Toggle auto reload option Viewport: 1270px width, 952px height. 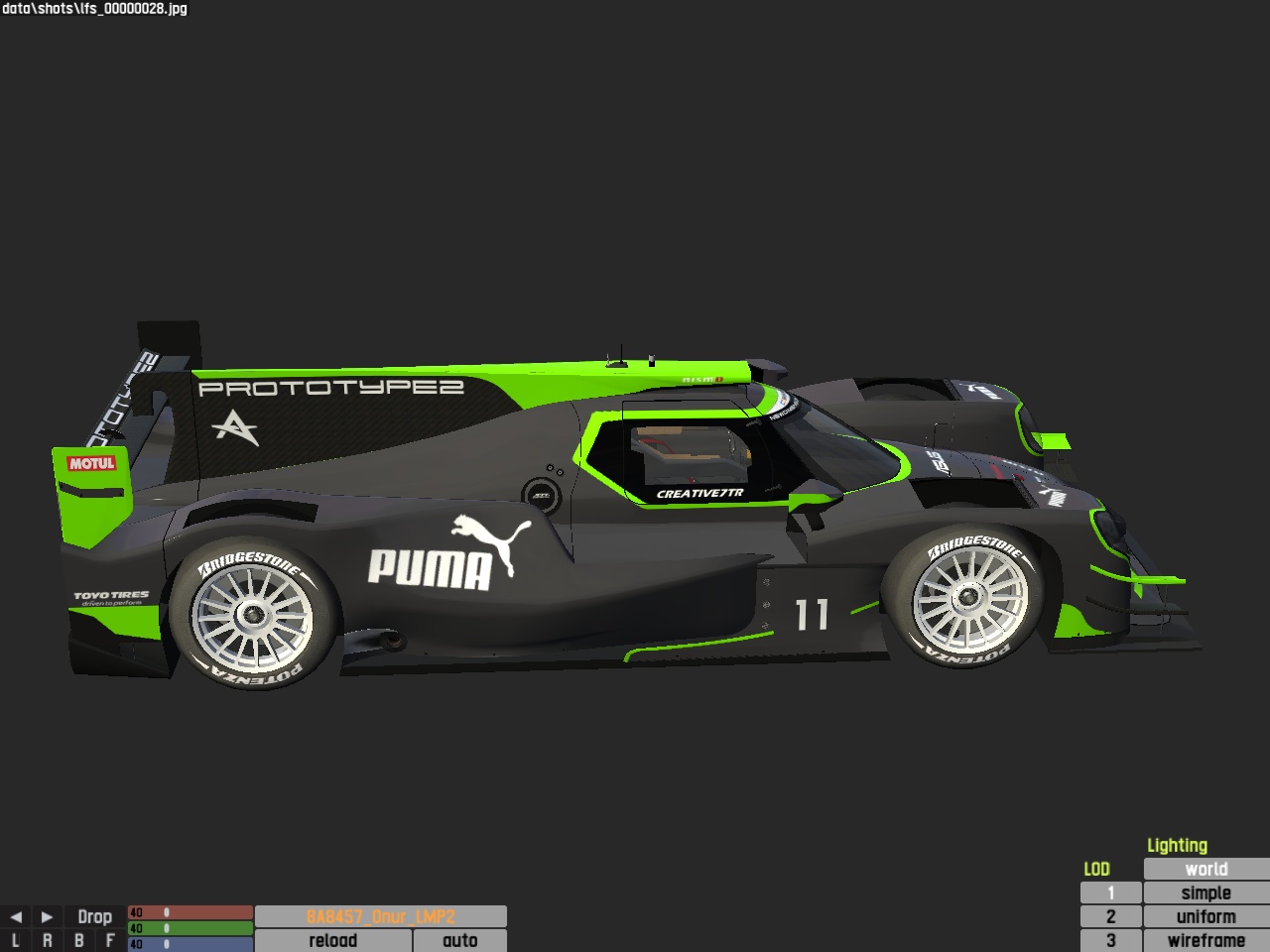(x=460, y=940)
